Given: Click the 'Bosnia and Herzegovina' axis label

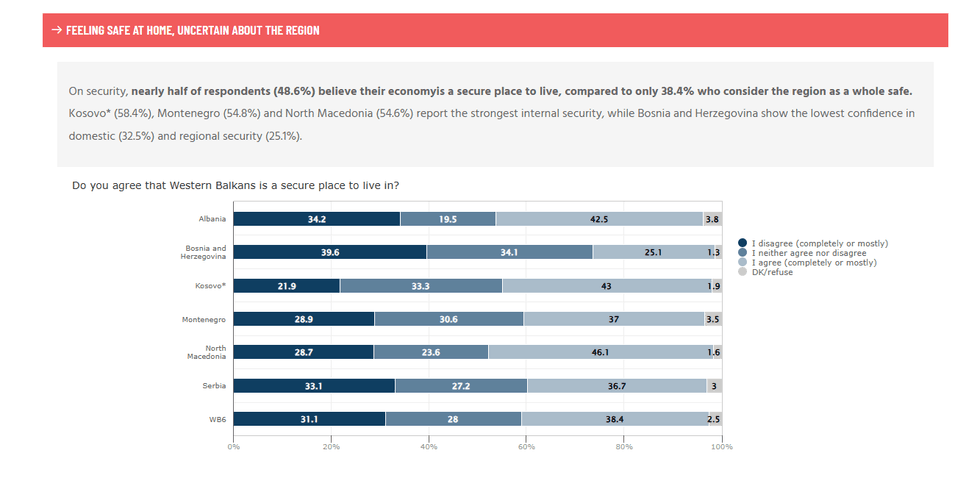Looking at the screenshot, I should (205, 252).
